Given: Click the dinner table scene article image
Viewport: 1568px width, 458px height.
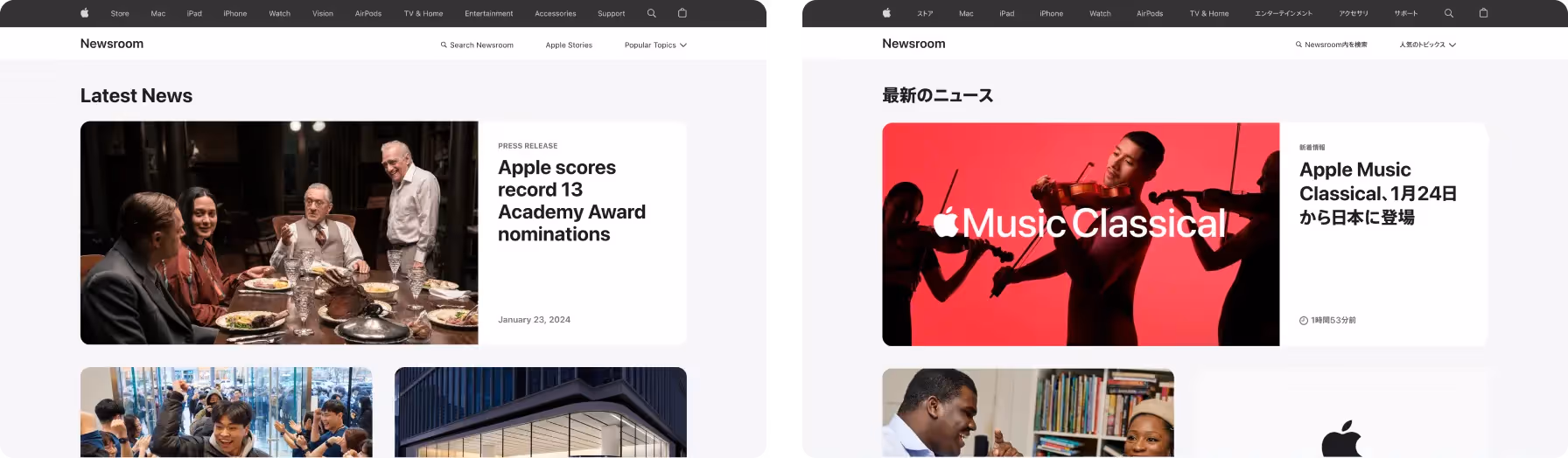Looking at the screenshot, I should [279, 232].
